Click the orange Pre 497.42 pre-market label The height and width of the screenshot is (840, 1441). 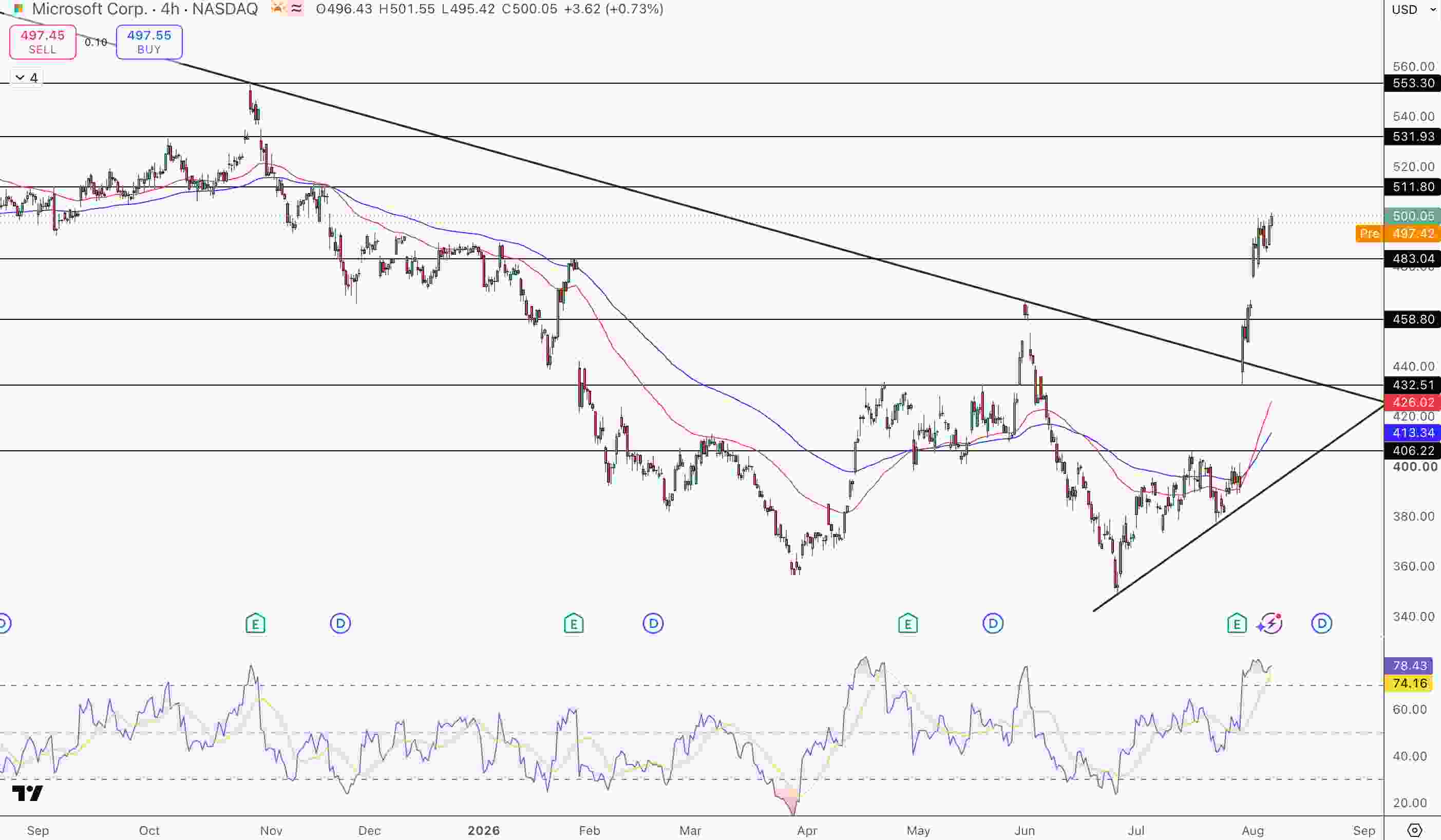point(1398,233)
